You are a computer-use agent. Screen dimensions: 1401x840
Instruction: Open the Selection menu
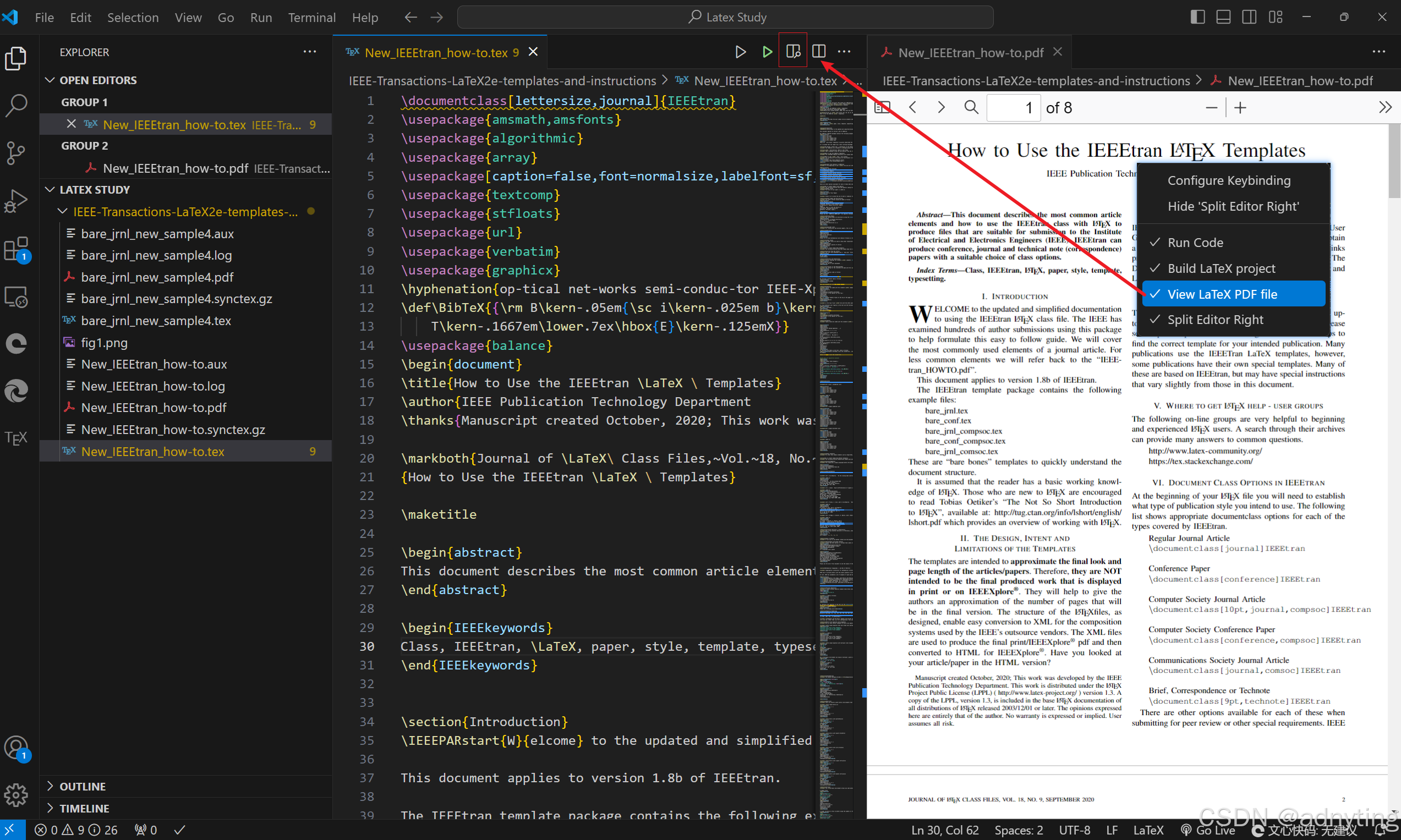[133, 18]
